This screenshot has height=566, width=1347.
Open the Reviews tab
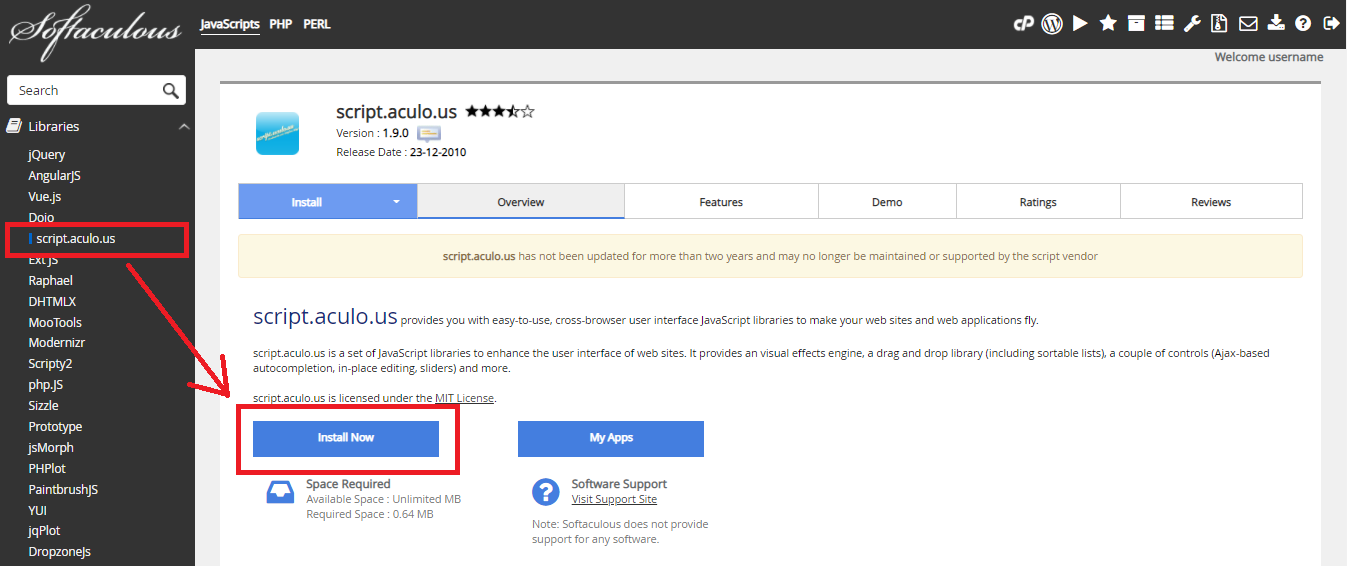pos(1210,202)
